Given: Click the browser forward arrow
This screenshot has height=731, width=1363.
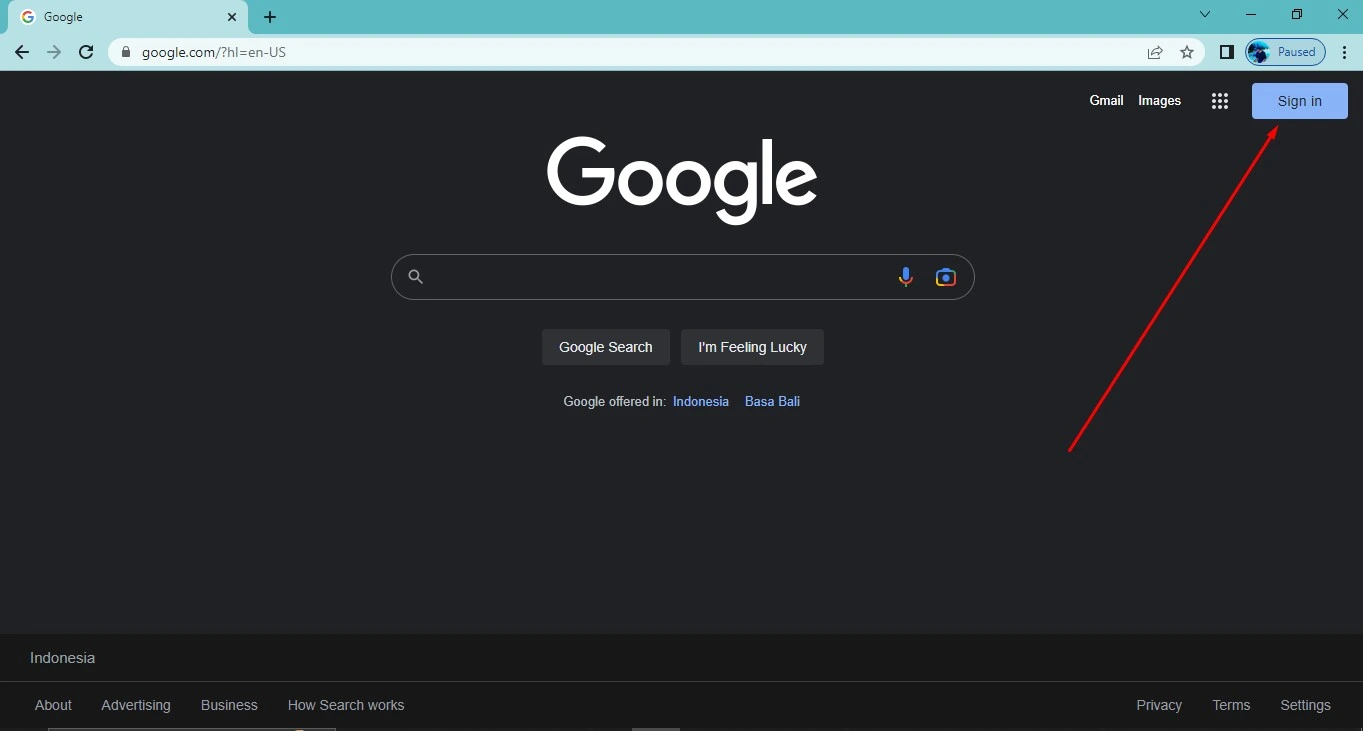Looking at the screenshot, I should tap(54, 52).
